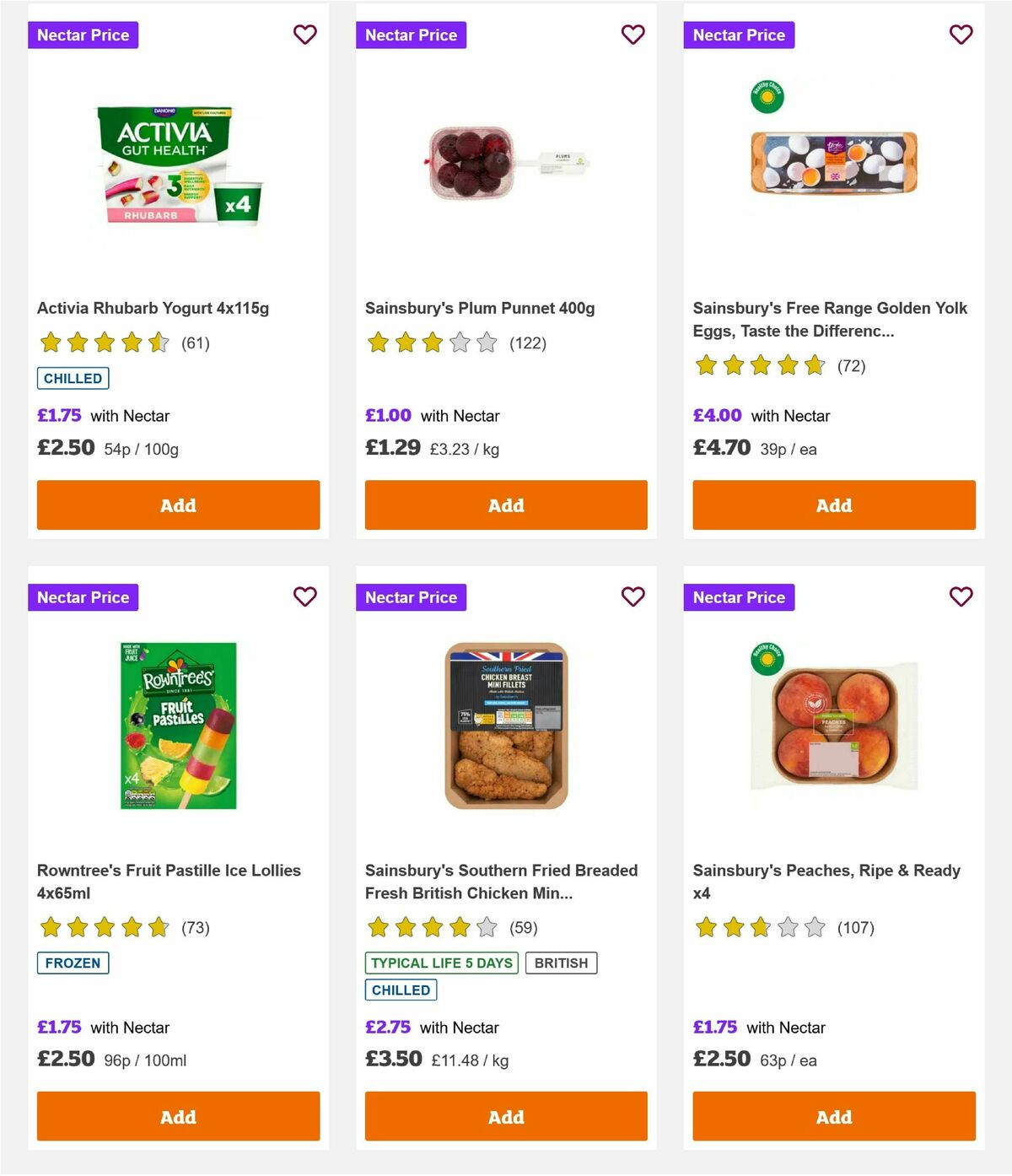Toggle the FROZEN tag on ice lollies

pos(73,963)
